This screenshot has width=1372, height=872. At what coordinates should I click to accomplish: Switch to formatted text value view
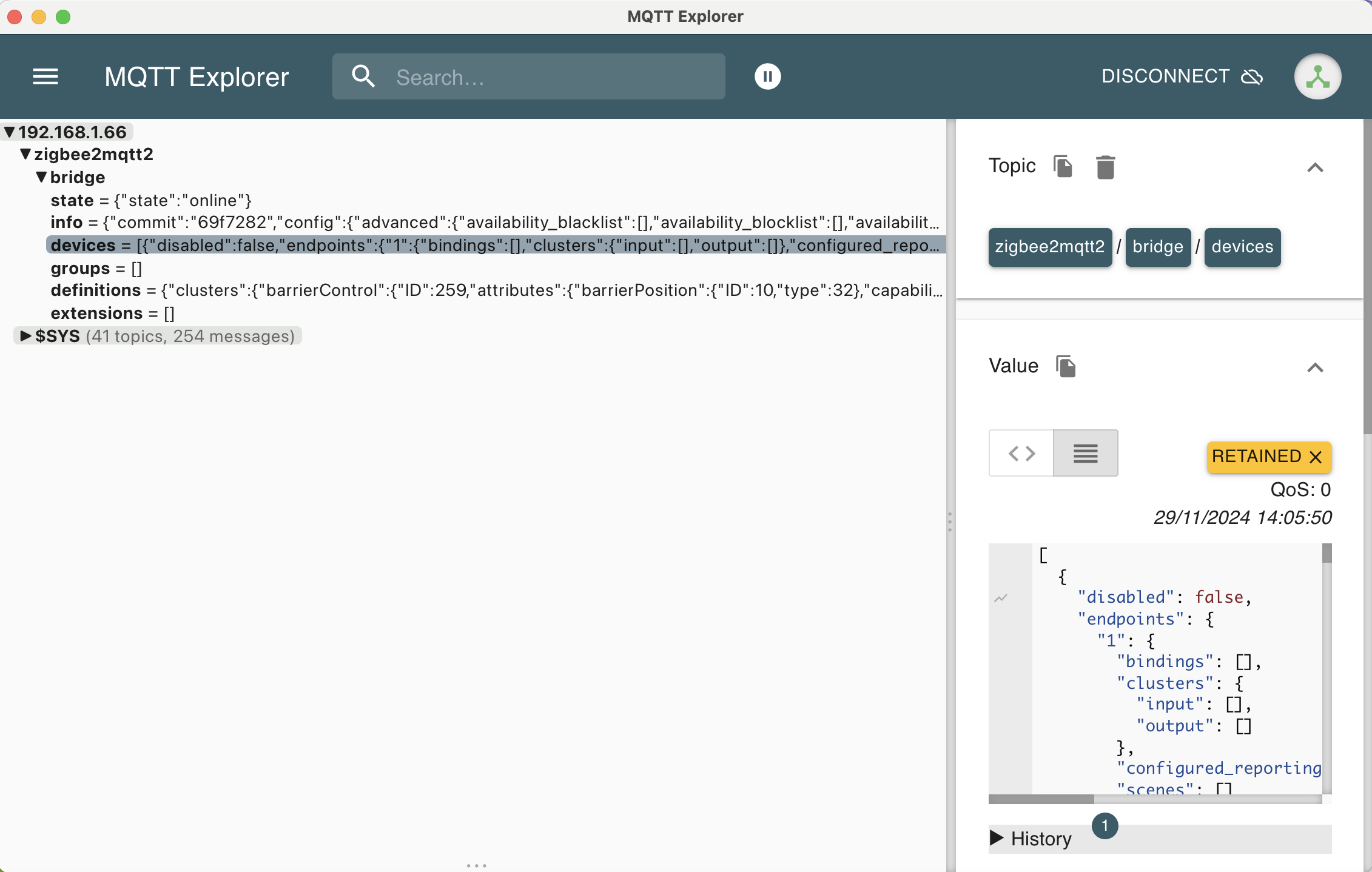[1085, 454]
